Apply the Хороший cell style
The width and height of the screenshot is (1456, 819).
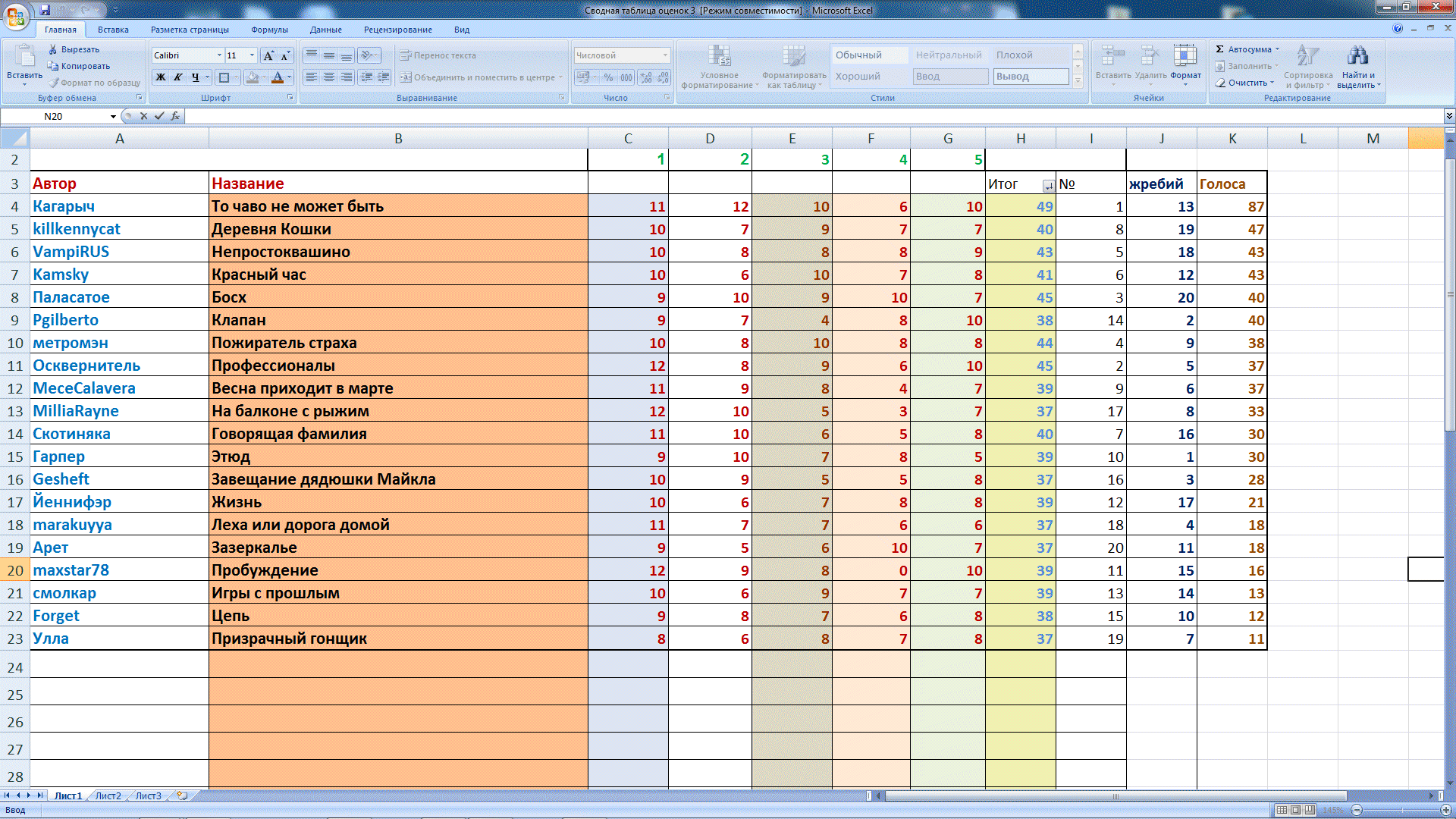(858, 77)
